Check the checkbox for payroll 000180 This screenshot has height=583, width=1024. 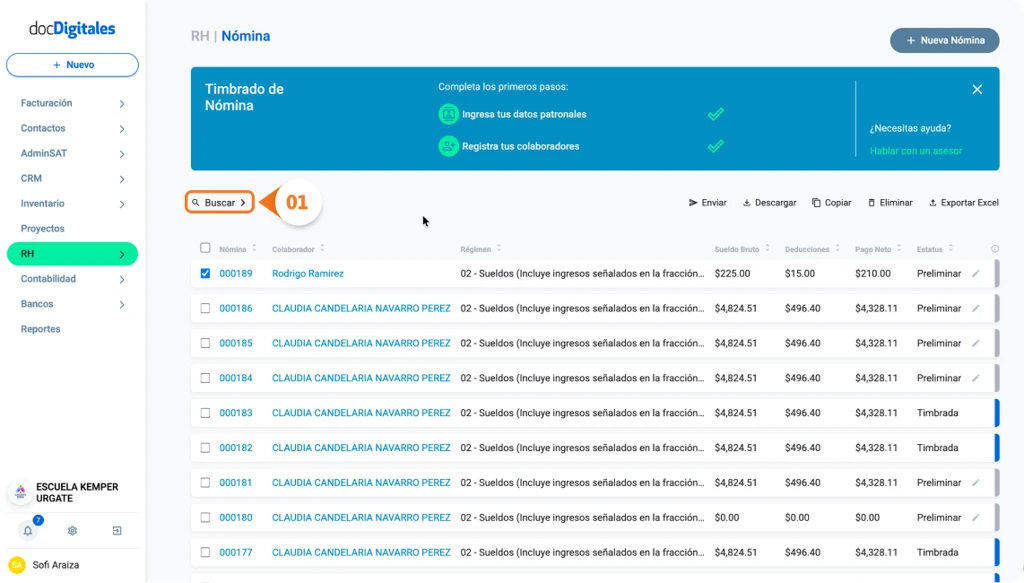coord(205,517)
